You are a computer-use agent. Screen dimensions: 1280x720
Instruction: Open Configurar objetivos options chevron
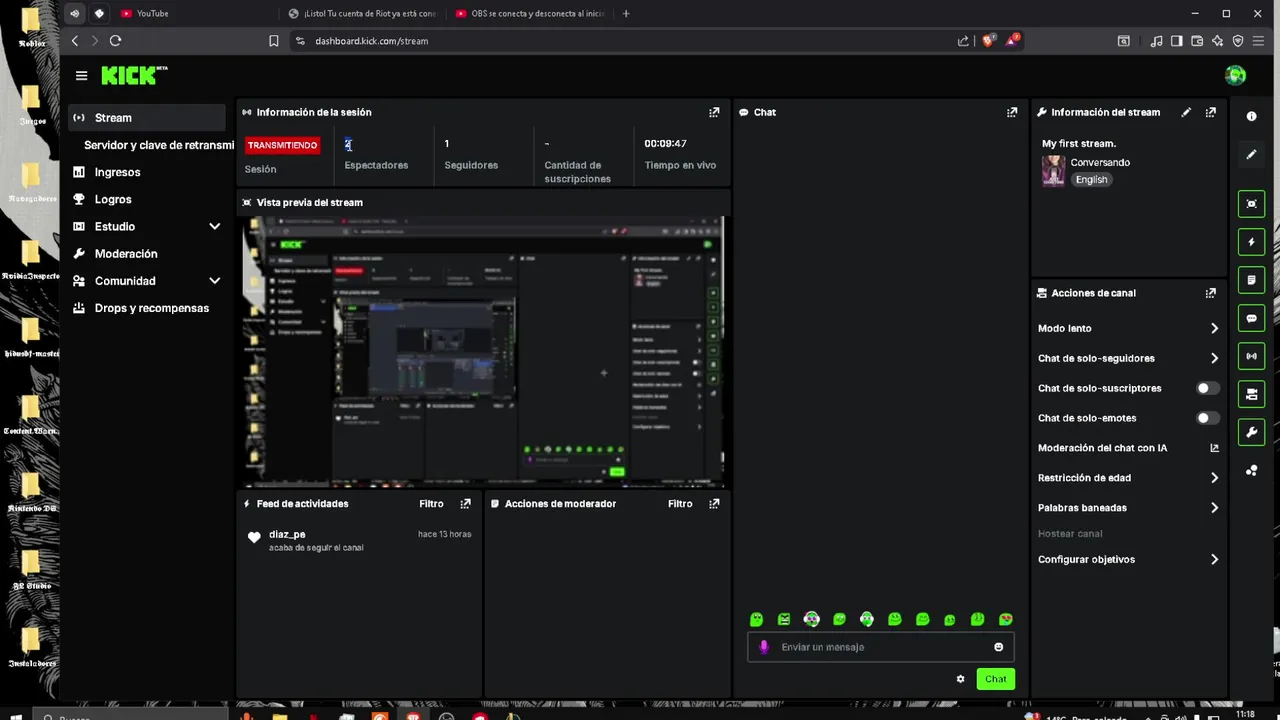(1214, 560)
